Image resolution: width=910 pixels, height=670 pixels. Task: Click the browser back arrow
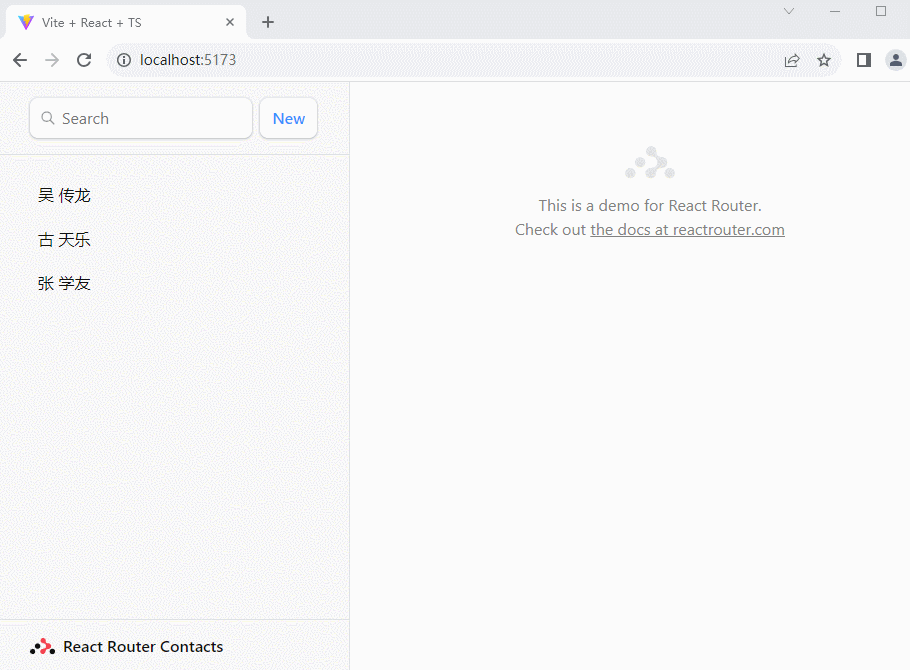click(x=20, y=60)
